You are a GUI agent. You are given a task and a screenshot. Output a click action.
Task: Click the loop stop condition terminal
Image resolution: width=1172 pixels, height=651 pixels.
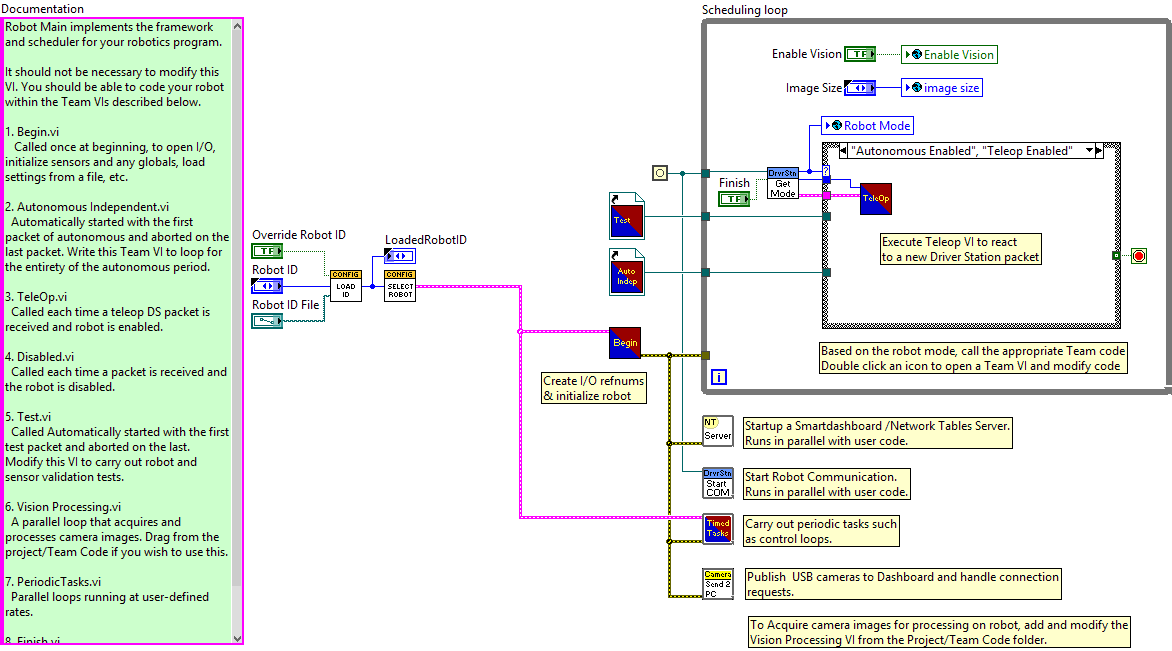(x=1139, y=256)
